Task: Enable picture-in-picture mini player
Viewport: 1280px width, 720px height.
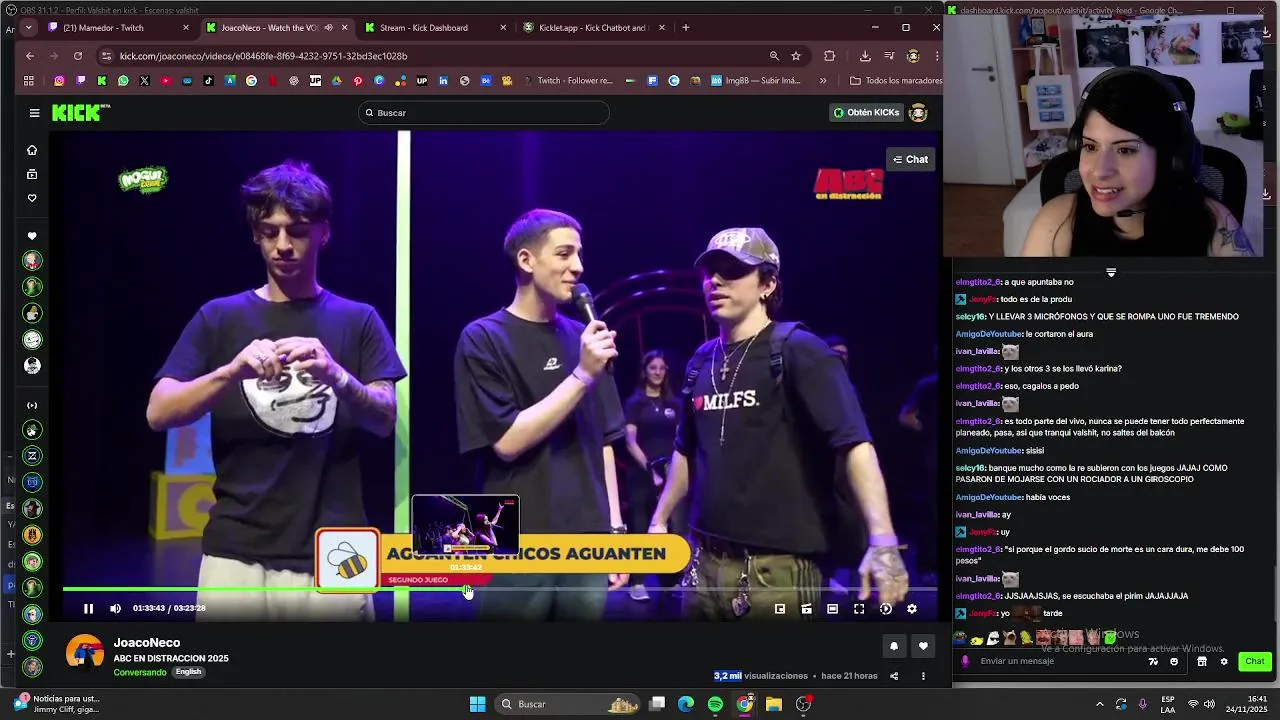Action: pos(780,608)
